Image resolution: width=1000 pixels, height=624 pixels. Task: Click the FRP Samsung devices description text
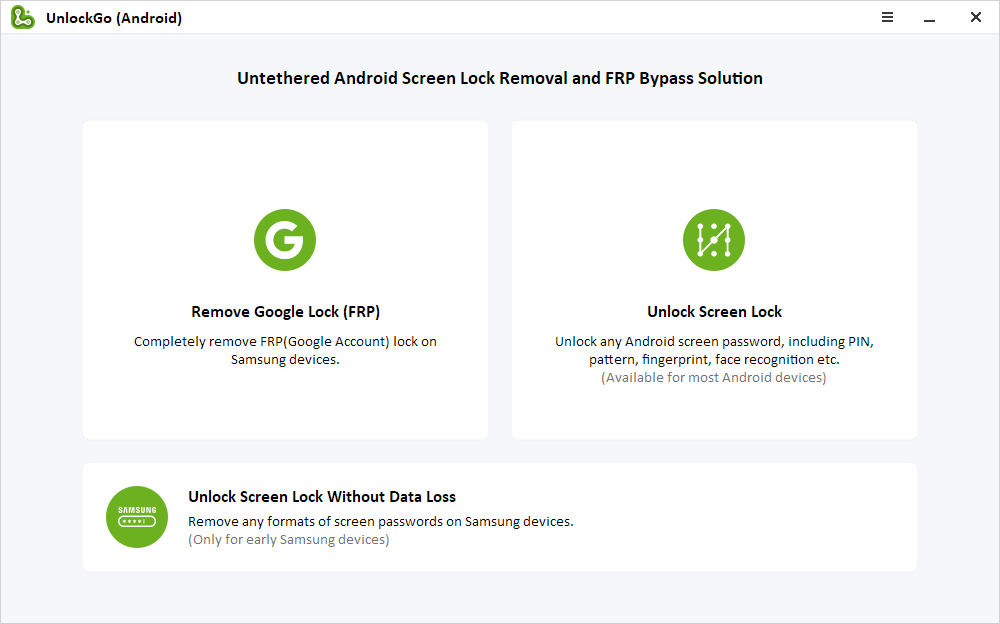pos(285,351)
